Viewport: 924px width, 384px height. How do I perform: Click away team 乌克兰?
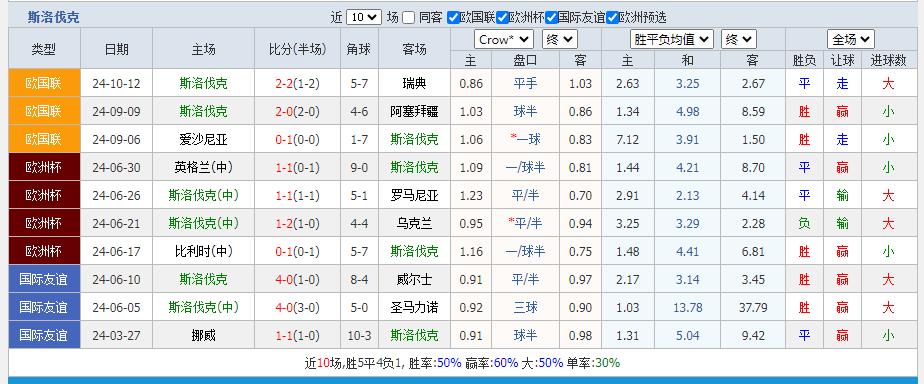coord(414,224)
